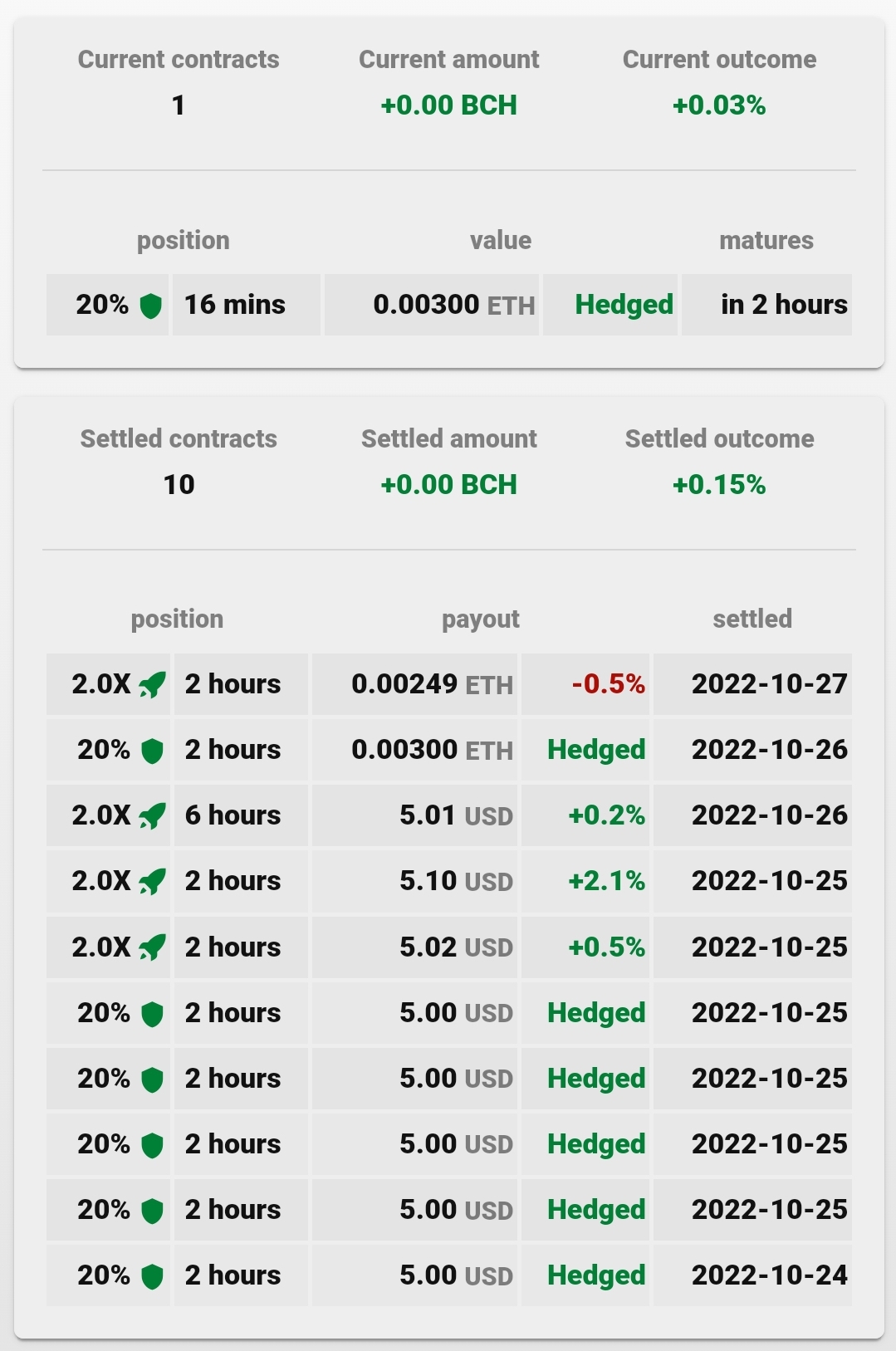Click the settled column header

(x=752, y=619)
